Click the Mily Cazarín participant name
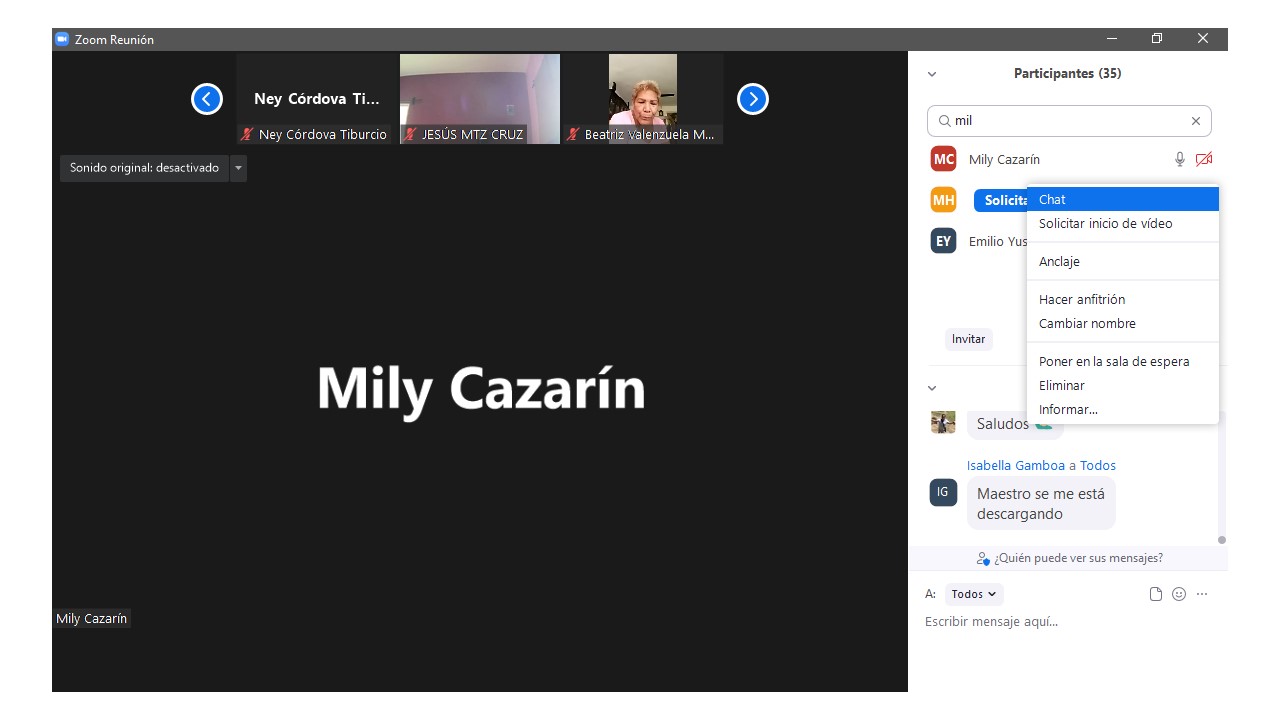 (x=1004, y=159)
